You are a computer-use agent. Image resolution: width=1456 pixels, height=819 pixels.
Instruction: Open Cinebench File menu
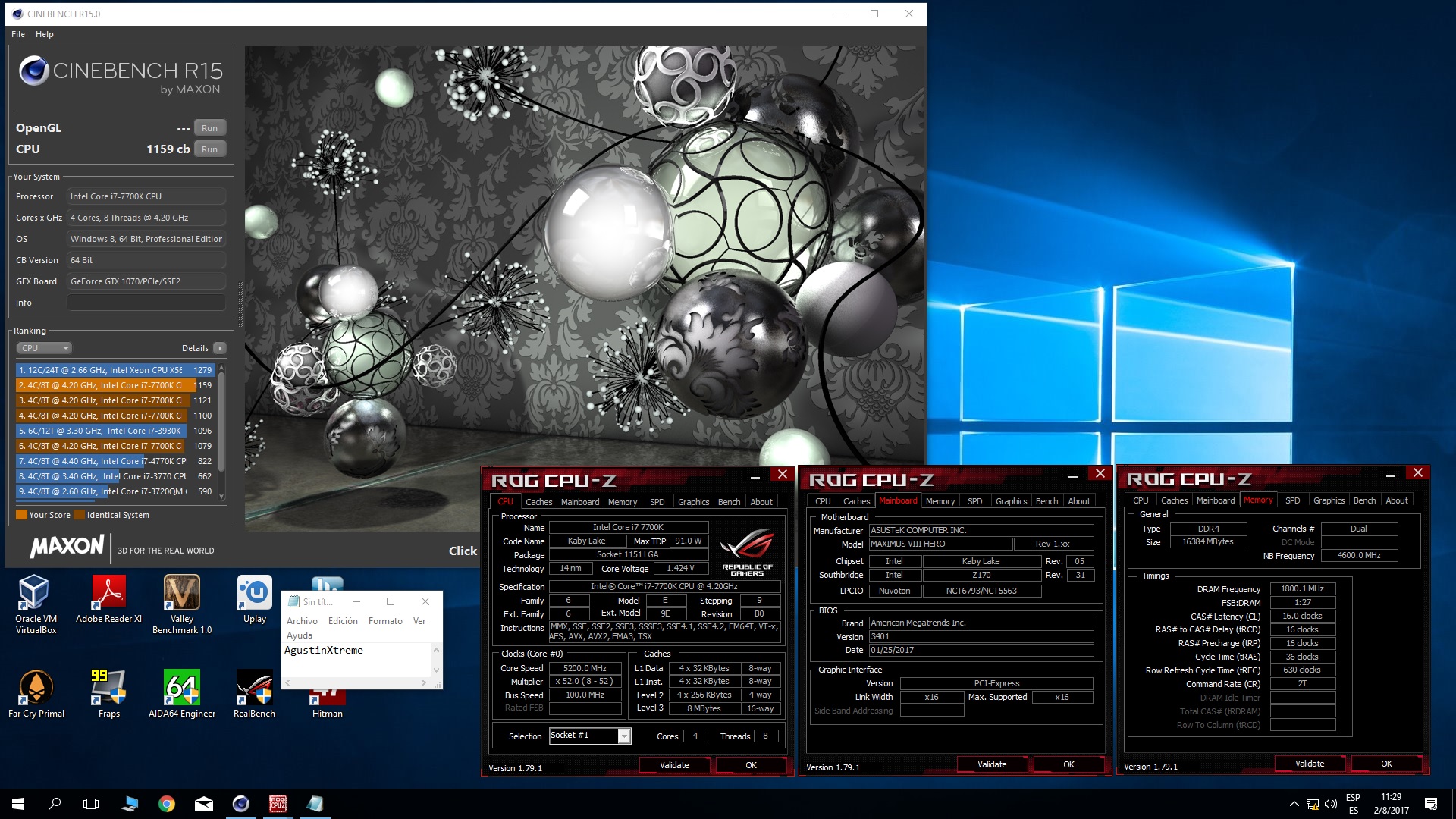[18, 34]
